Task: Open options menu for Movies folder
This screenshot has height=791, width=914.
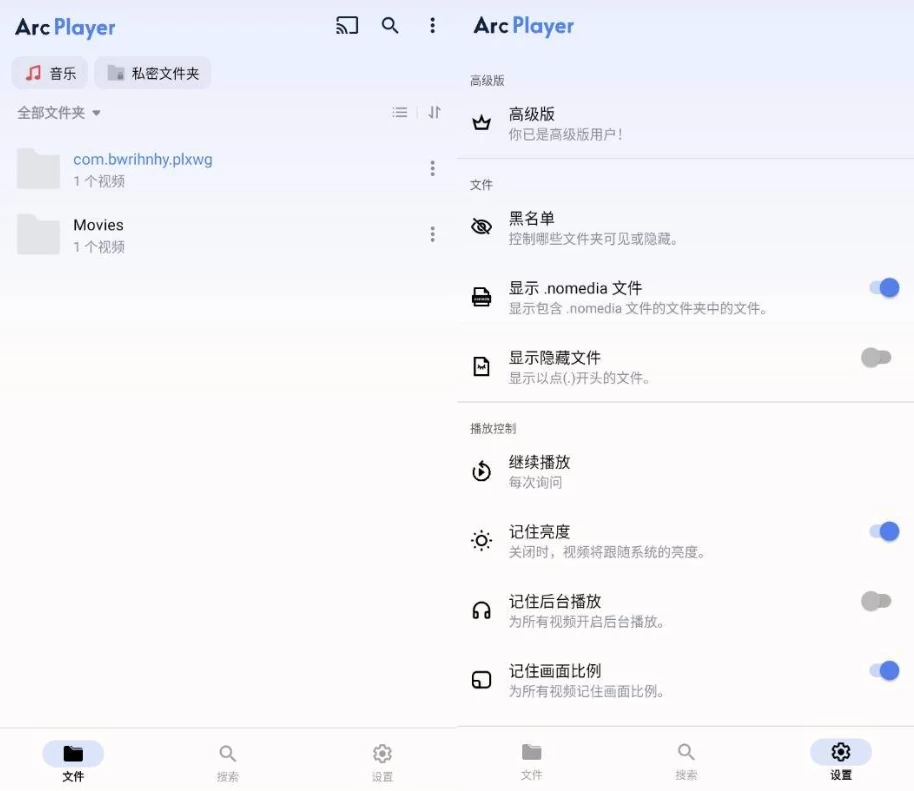Action: [432, 234]
